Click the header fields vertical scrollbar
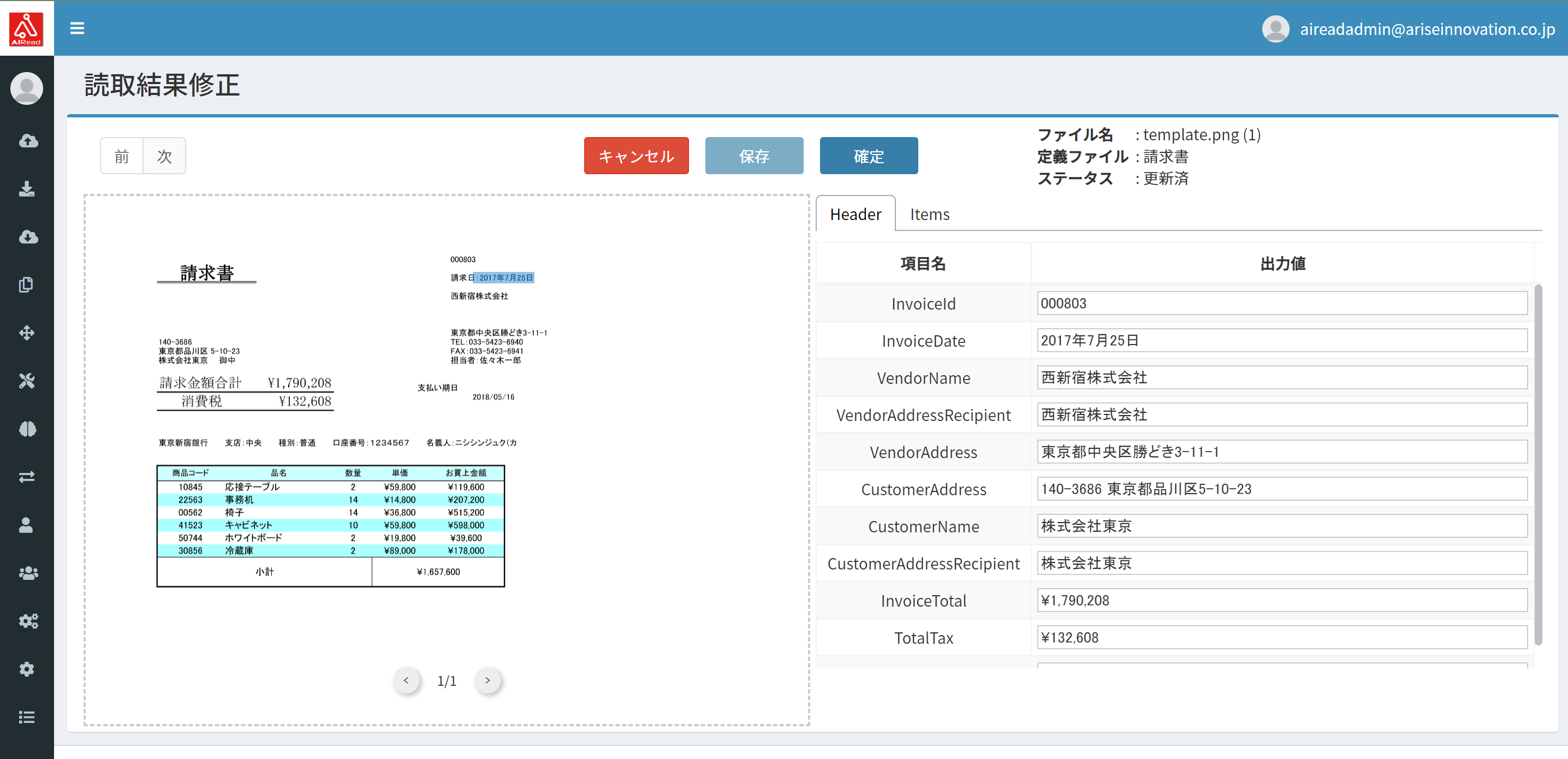Image resolution: width=1568 pixels, height=759 pixels. (1537, 462)
